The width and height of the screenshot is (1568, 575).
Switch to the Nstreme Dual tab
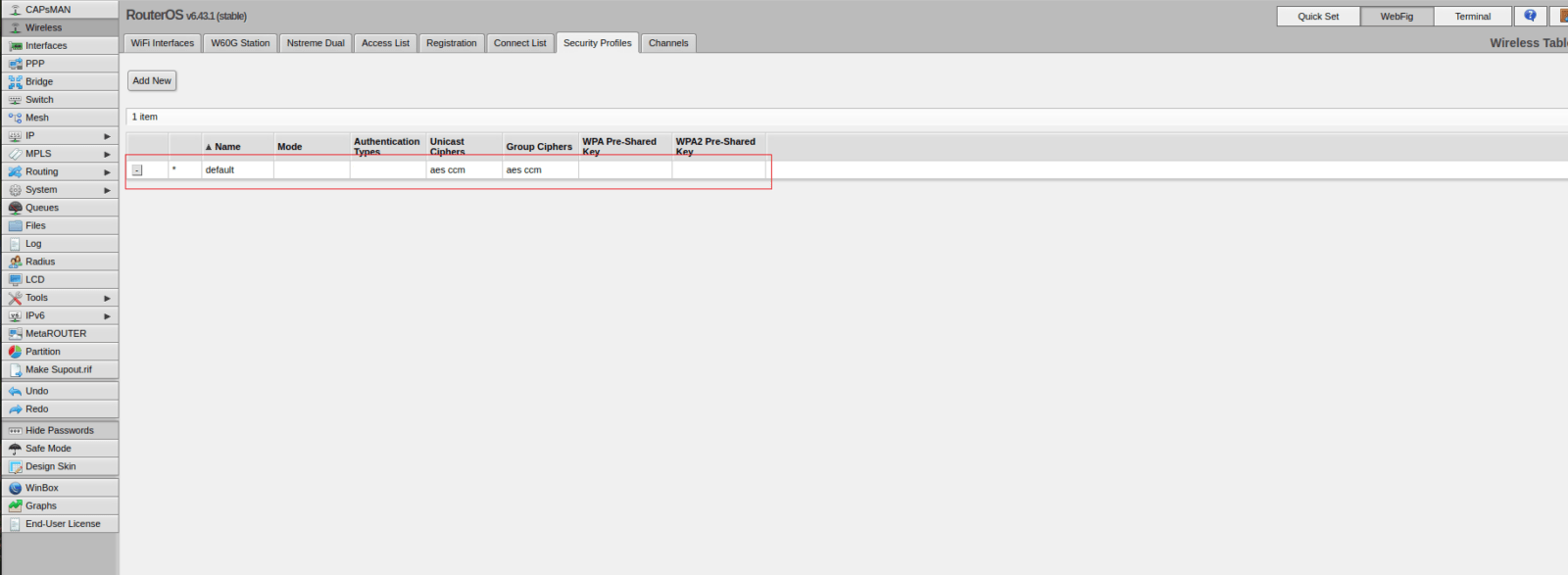(316, 43)
